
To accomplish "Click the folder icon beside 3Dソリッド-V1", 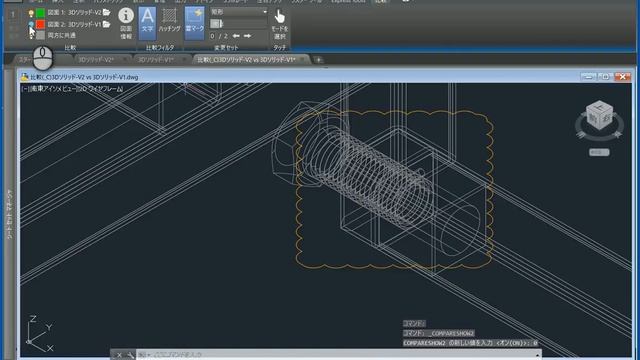I will coord(107,24).
